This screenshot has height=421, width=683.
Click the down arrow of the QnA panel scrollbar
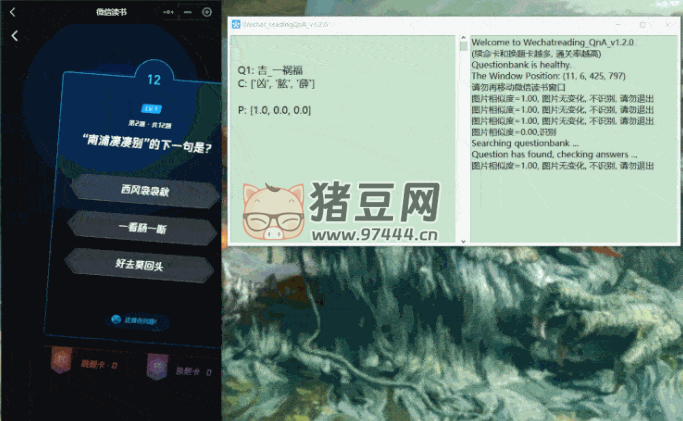pyautogui.click(x=463, y=240)
